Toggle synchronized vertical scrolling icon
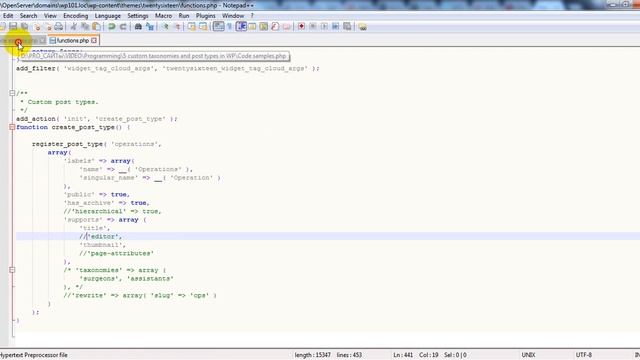 (191, 27)
